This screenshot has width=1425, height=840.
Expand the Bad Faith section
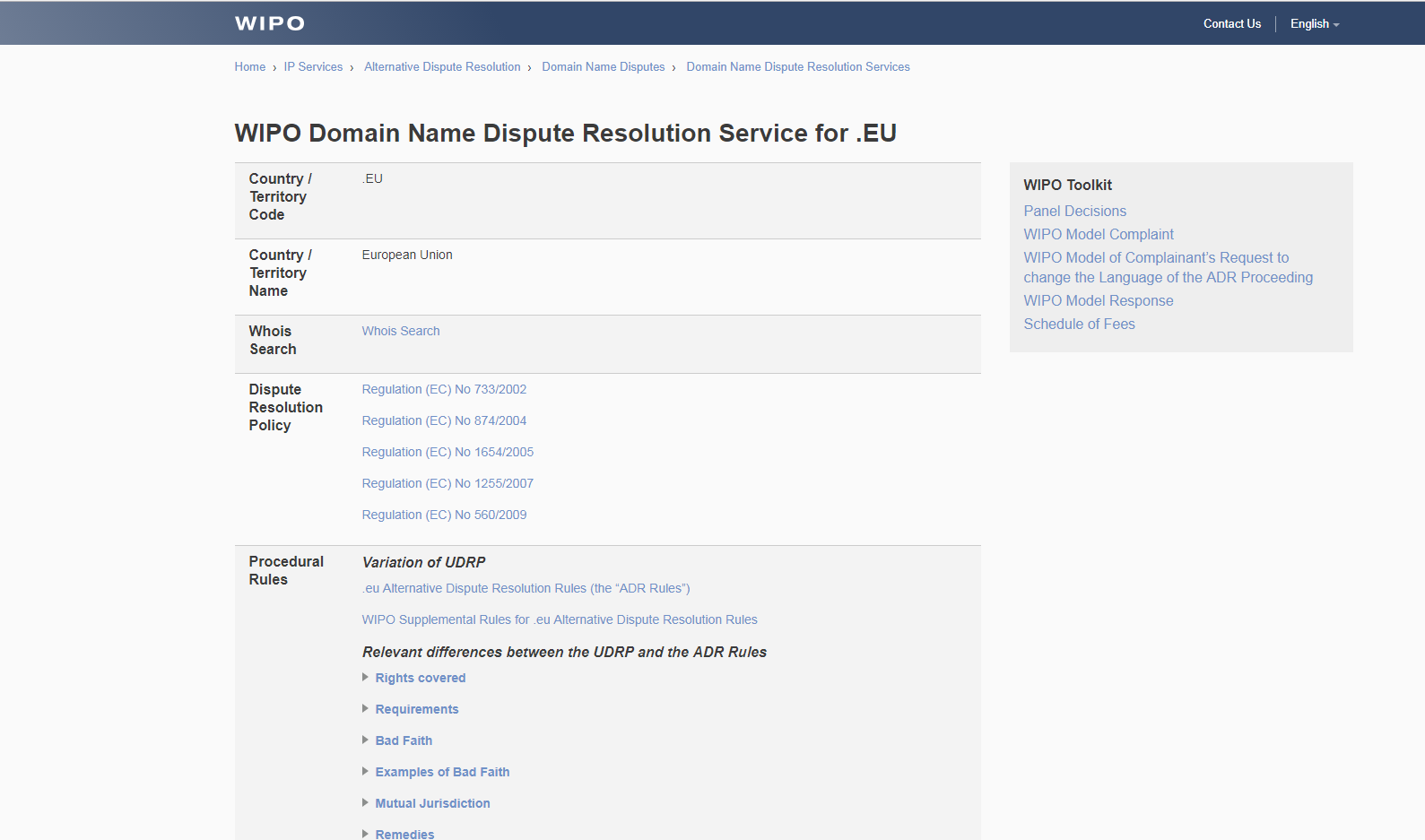[x=404, y=740]
